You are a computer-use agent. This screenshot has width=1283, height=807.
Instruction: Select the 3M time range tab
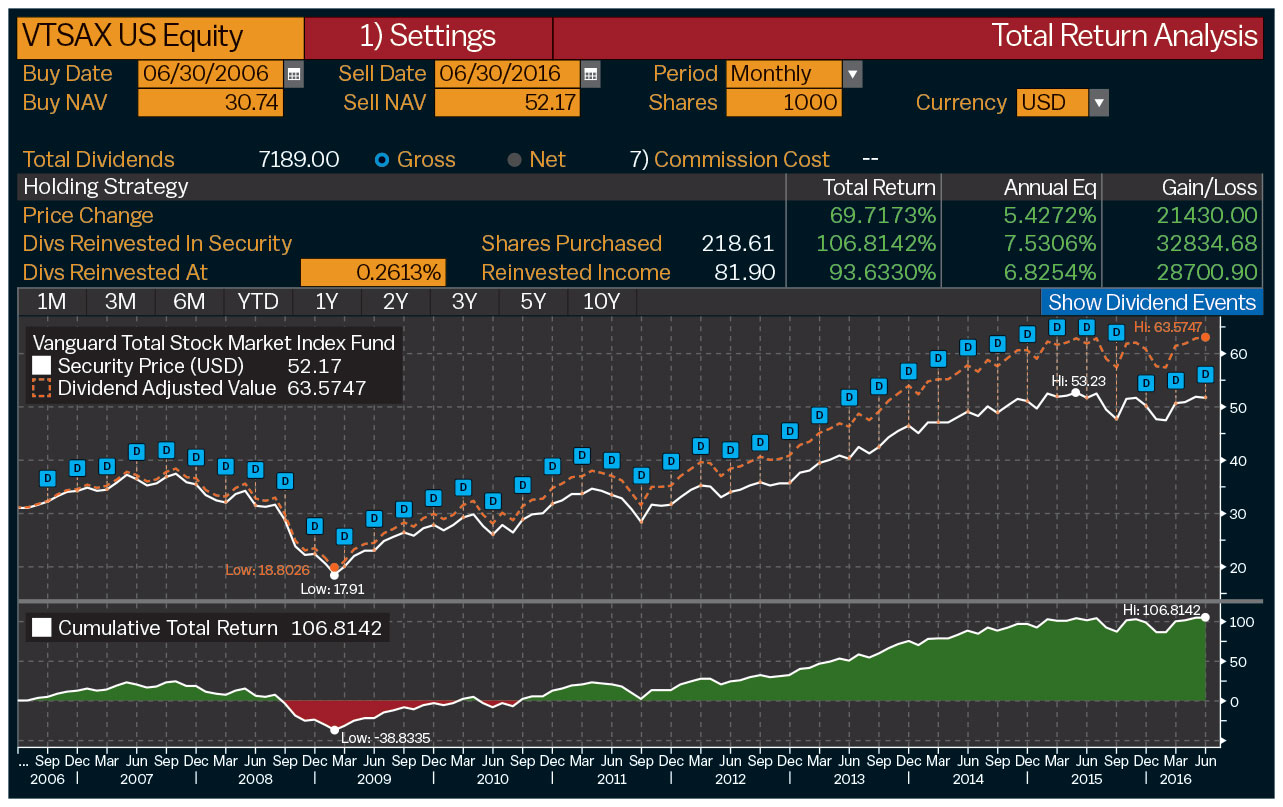(120, 302)
